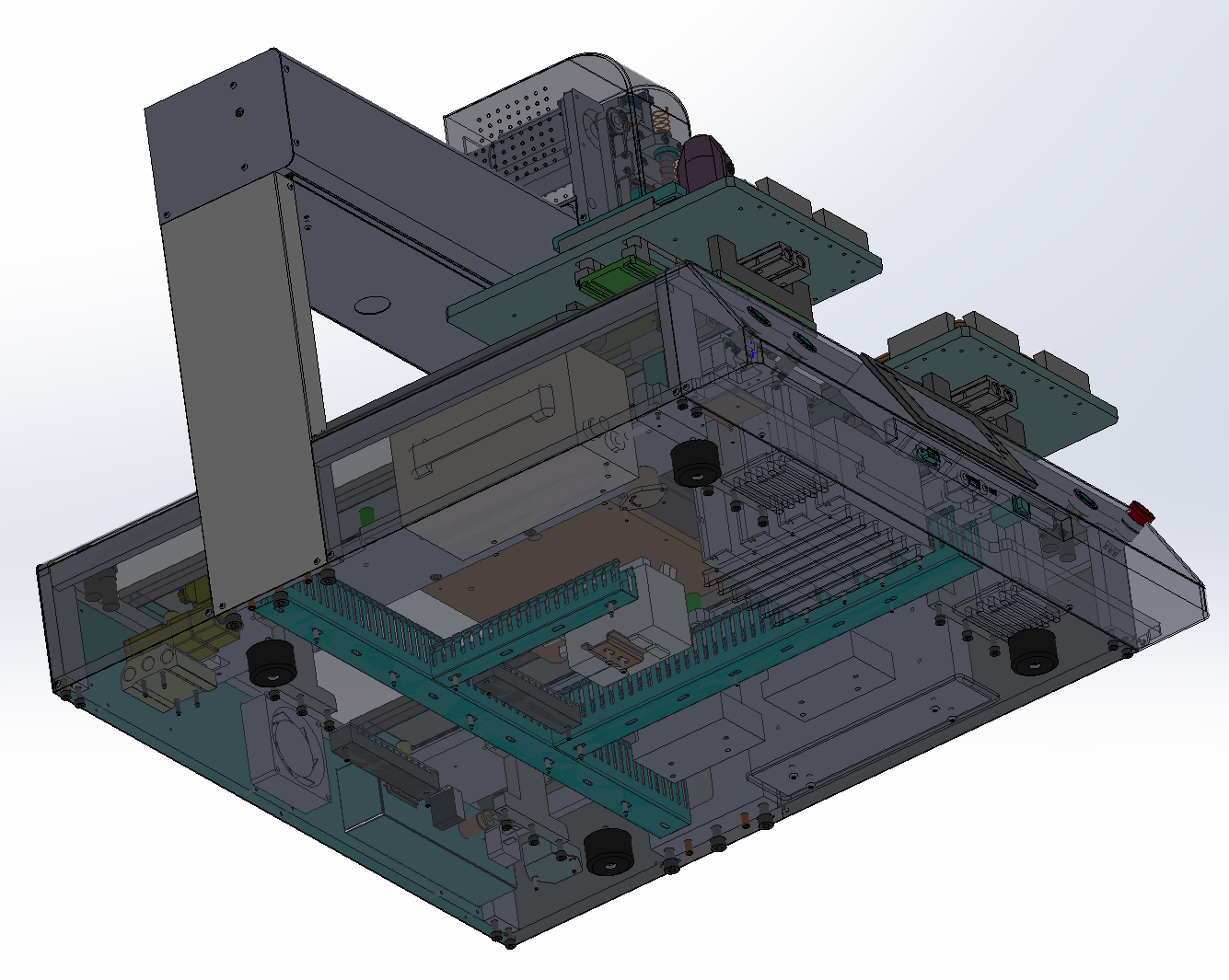Select the red emergency stop button
This screenshot has width=1229, height=980.
1142,513
